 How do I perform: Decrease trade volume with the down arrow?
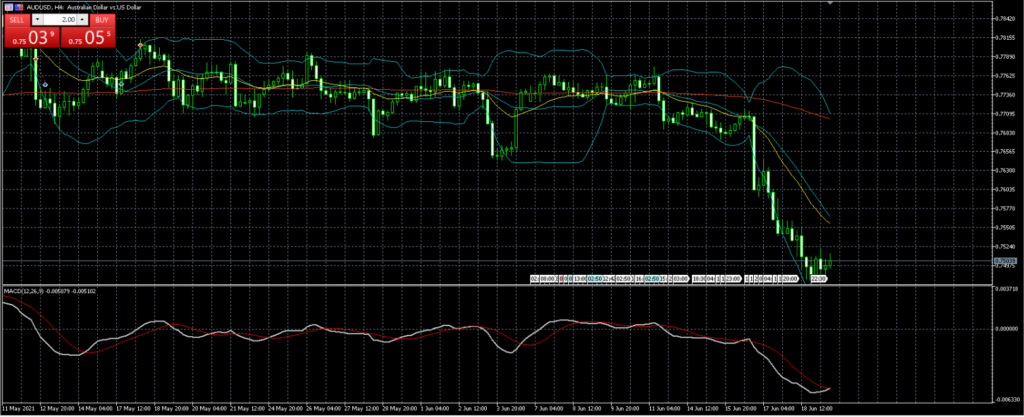point(38,19)
